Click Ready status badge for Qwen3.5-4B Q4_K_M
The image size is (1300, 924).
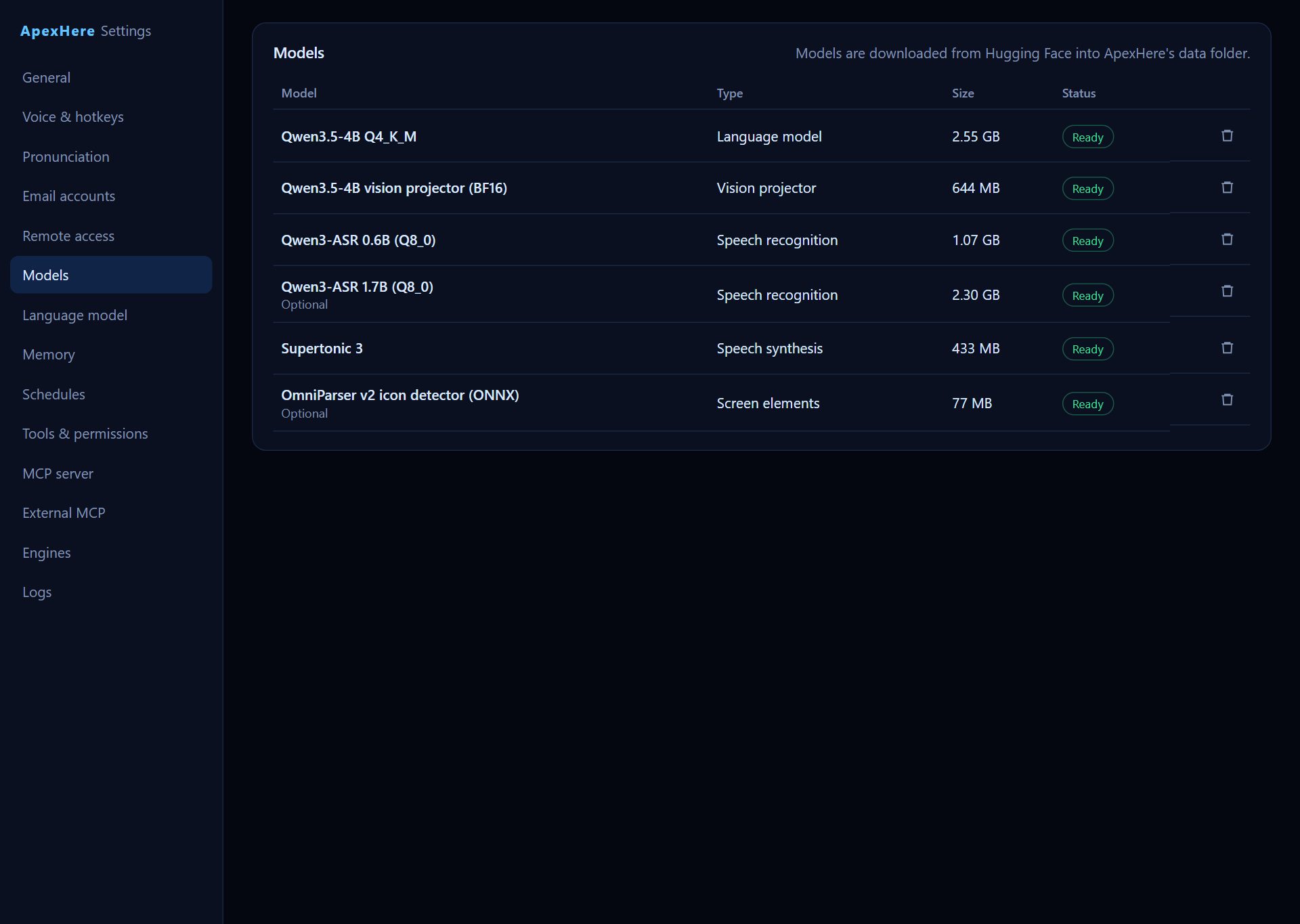[1087, 137]
